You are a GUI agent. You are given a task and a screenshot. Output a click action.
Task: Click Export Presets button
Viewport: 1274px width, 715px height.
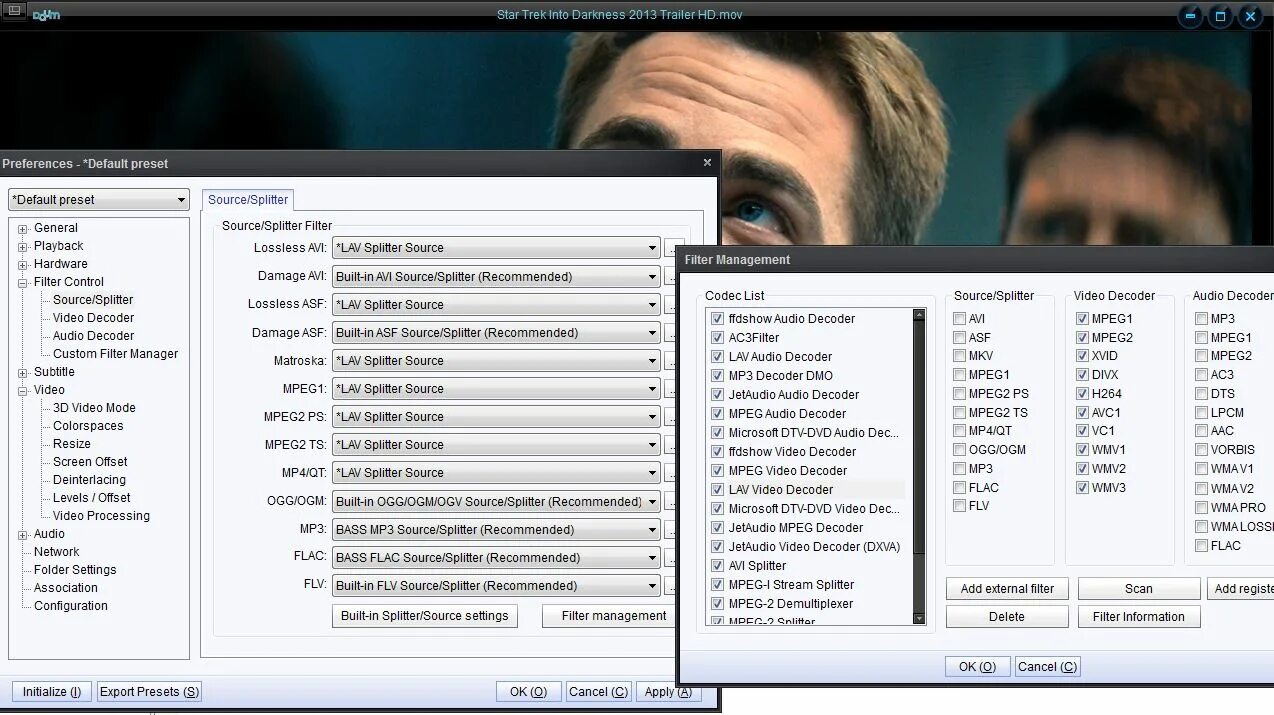pyautogui.click(x=149, y=692)
